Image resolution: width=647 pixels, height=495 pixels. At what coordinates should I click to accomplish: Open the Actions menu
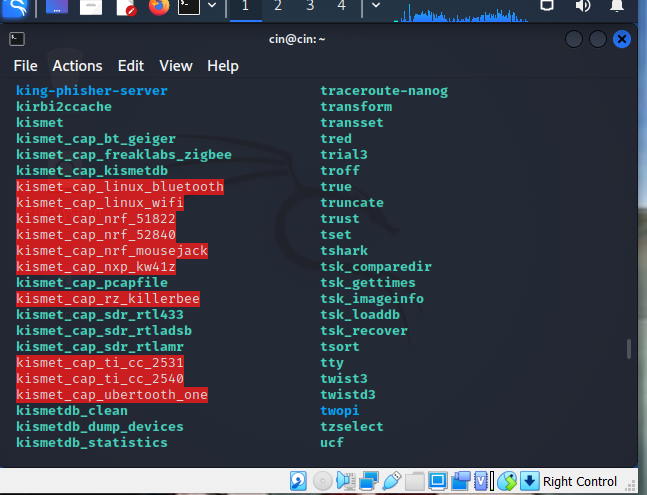click(x=78, y=66)
